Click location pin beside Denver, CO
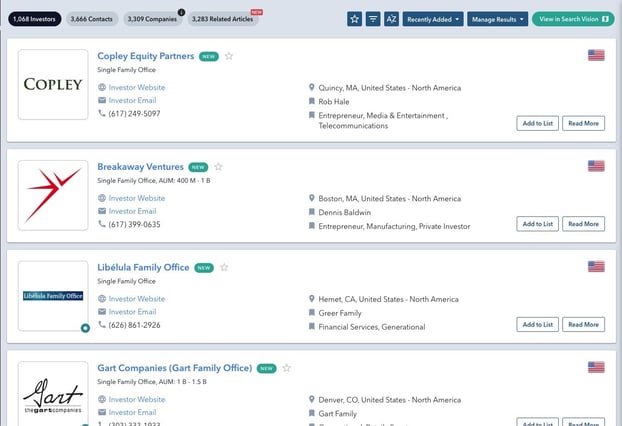Screen dimensions: 622x426 (x=312, y=399)
